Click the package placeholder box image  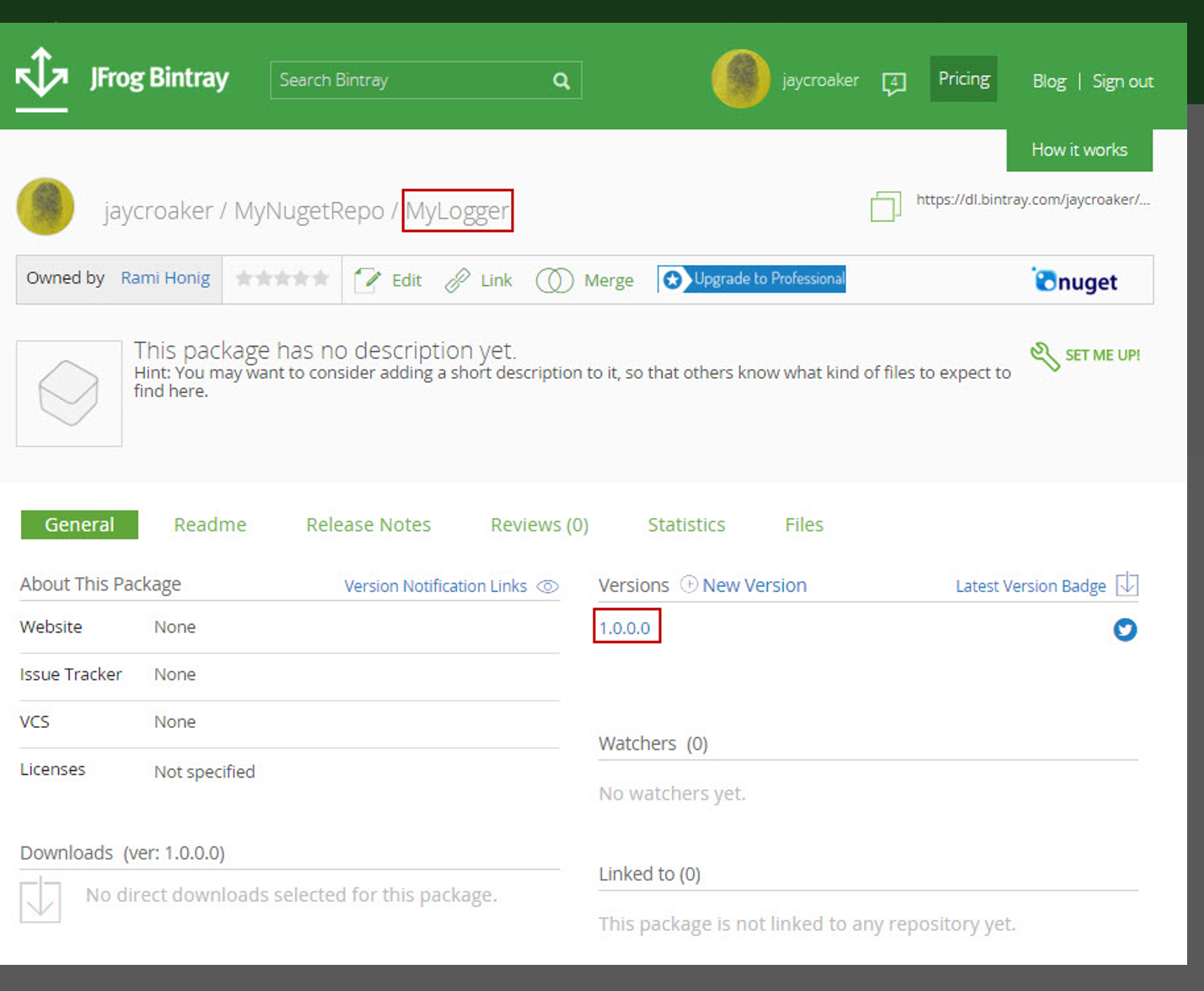pyautogui.click(x=69, y=393)
